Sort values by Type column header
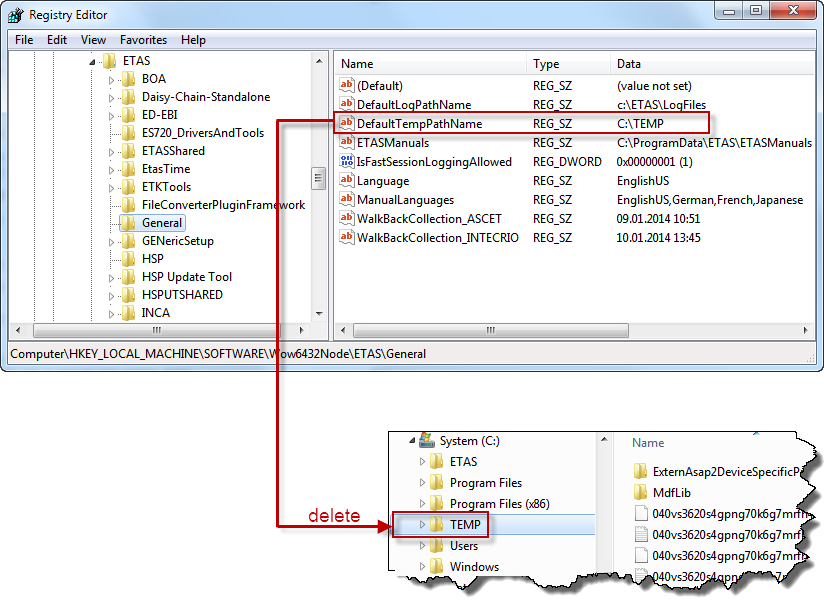 coord(546,64)
